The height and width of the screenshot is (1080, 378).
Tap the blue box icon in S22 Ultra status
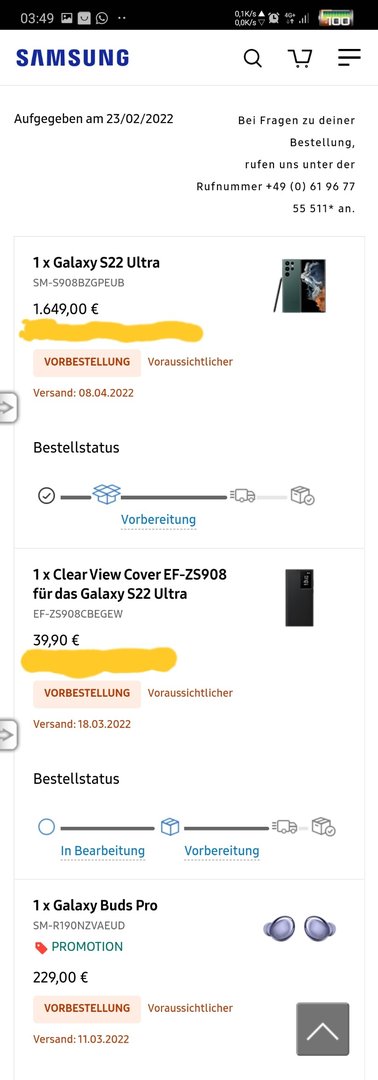(x=106, y=494)
